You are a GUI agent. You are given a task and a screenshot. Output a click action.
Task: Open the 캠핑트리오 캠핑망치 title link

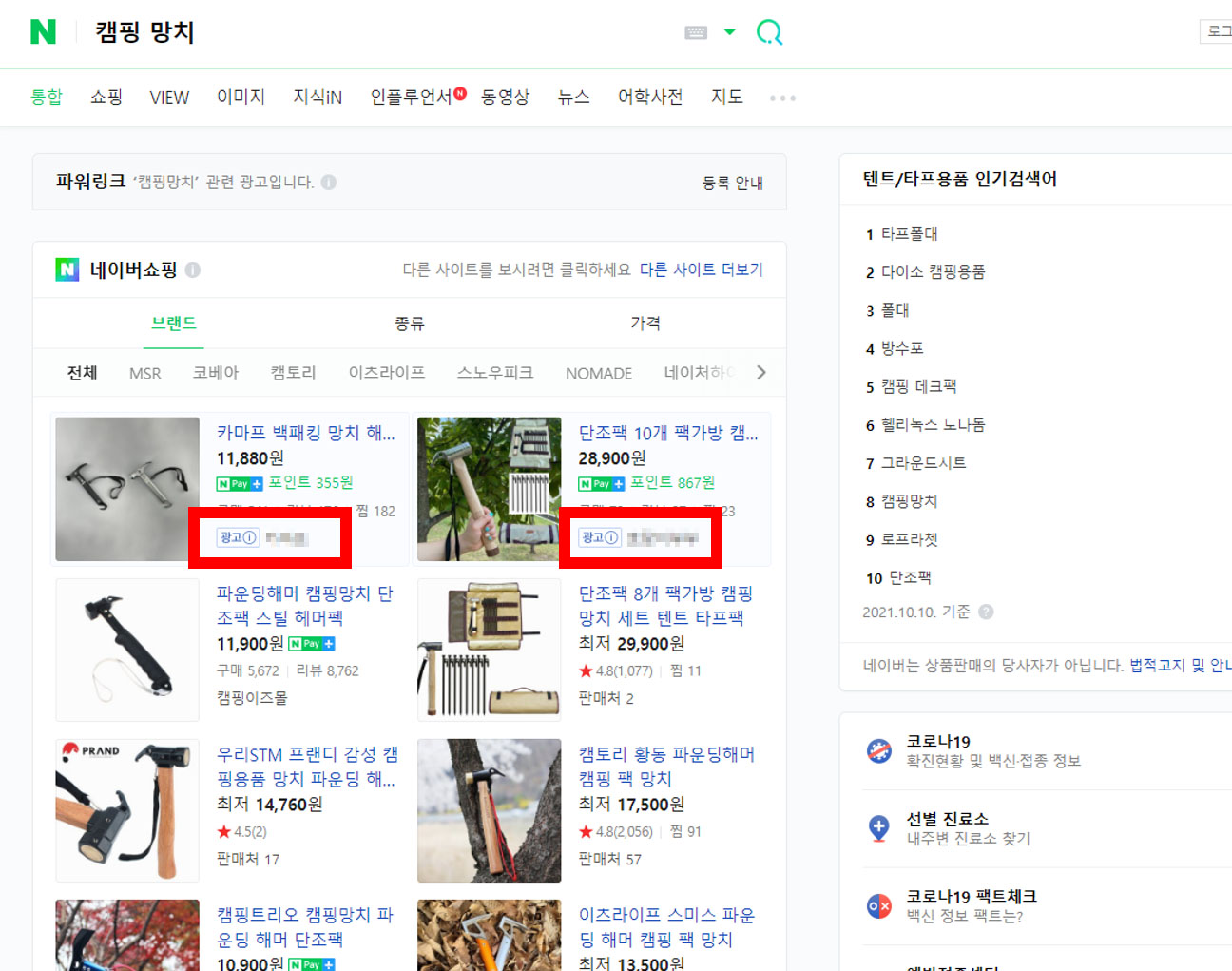click(x=305, y=927)
